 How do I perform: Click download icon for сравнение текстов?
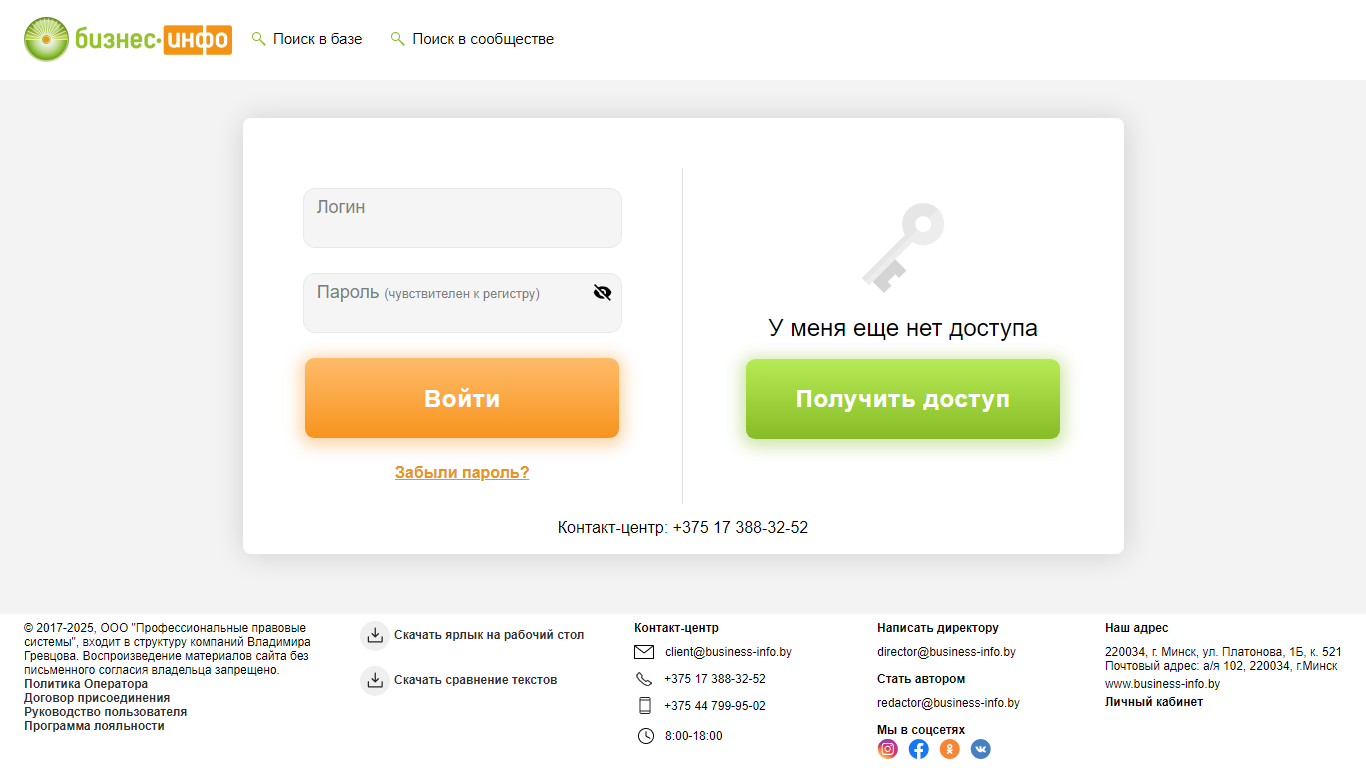tap(375, 680)
